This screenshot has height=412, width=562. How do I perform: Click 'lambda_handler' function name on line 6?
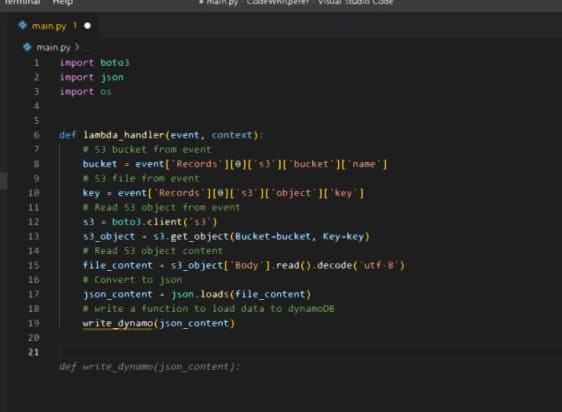point(124,135)
